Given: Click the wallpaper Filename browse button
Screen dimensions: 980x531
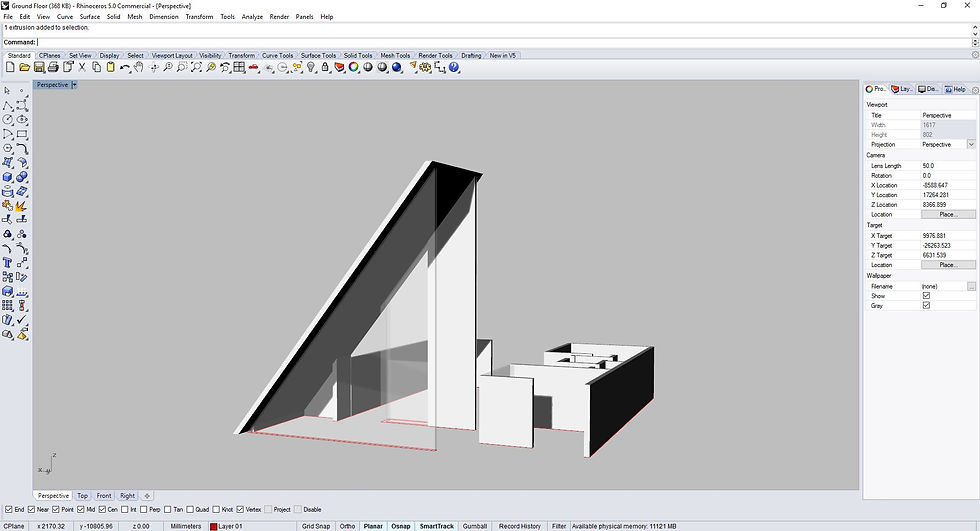Looking at the screenshot, I should 971,286.
